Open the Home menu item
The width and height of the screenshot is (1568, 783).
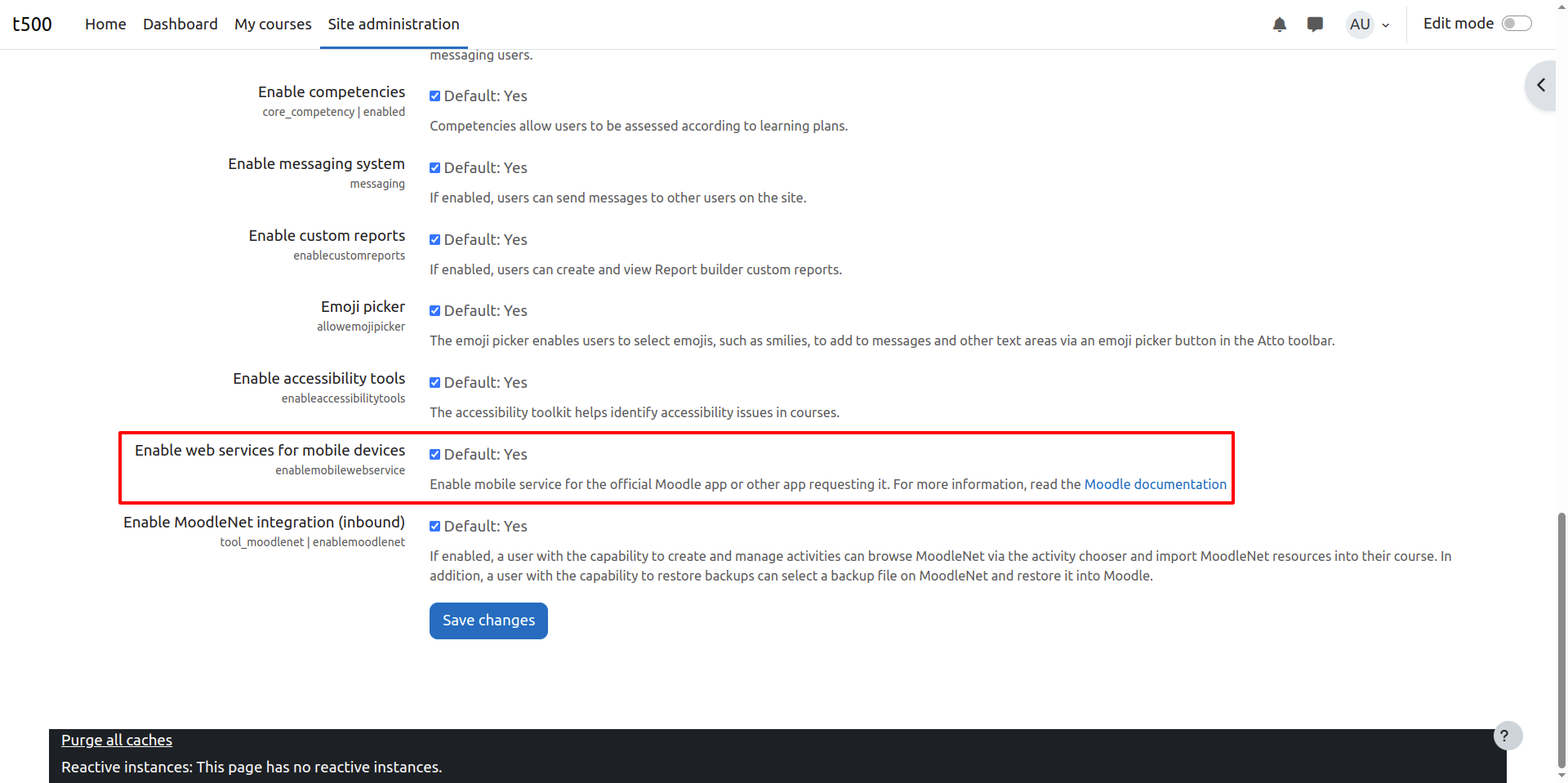[105, 24]
